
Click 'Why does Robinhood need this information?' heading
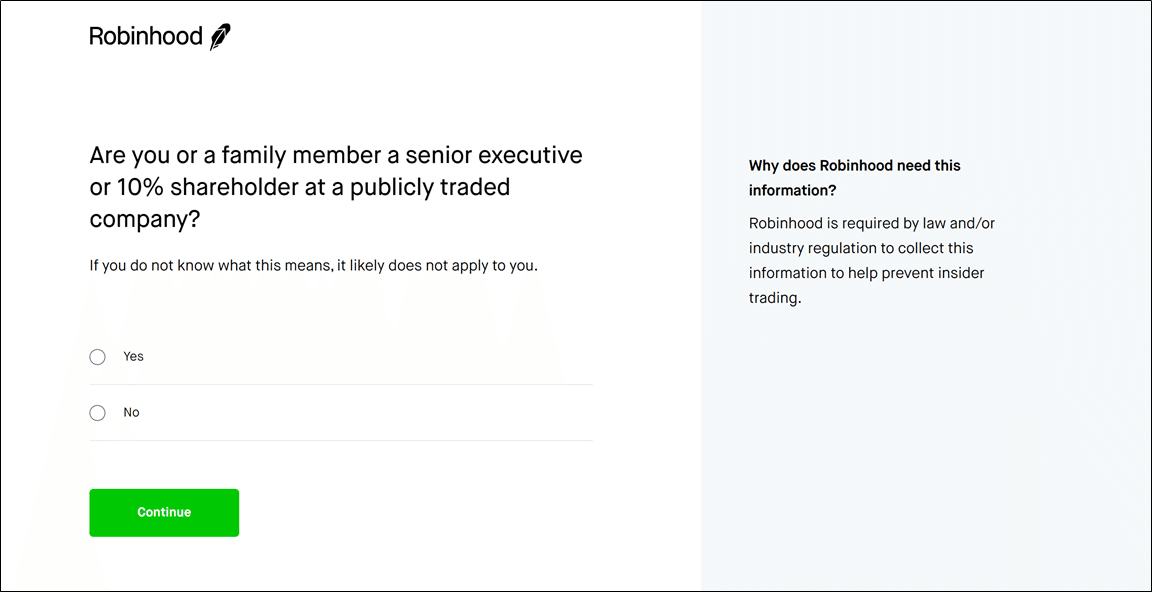coord(854,178)
